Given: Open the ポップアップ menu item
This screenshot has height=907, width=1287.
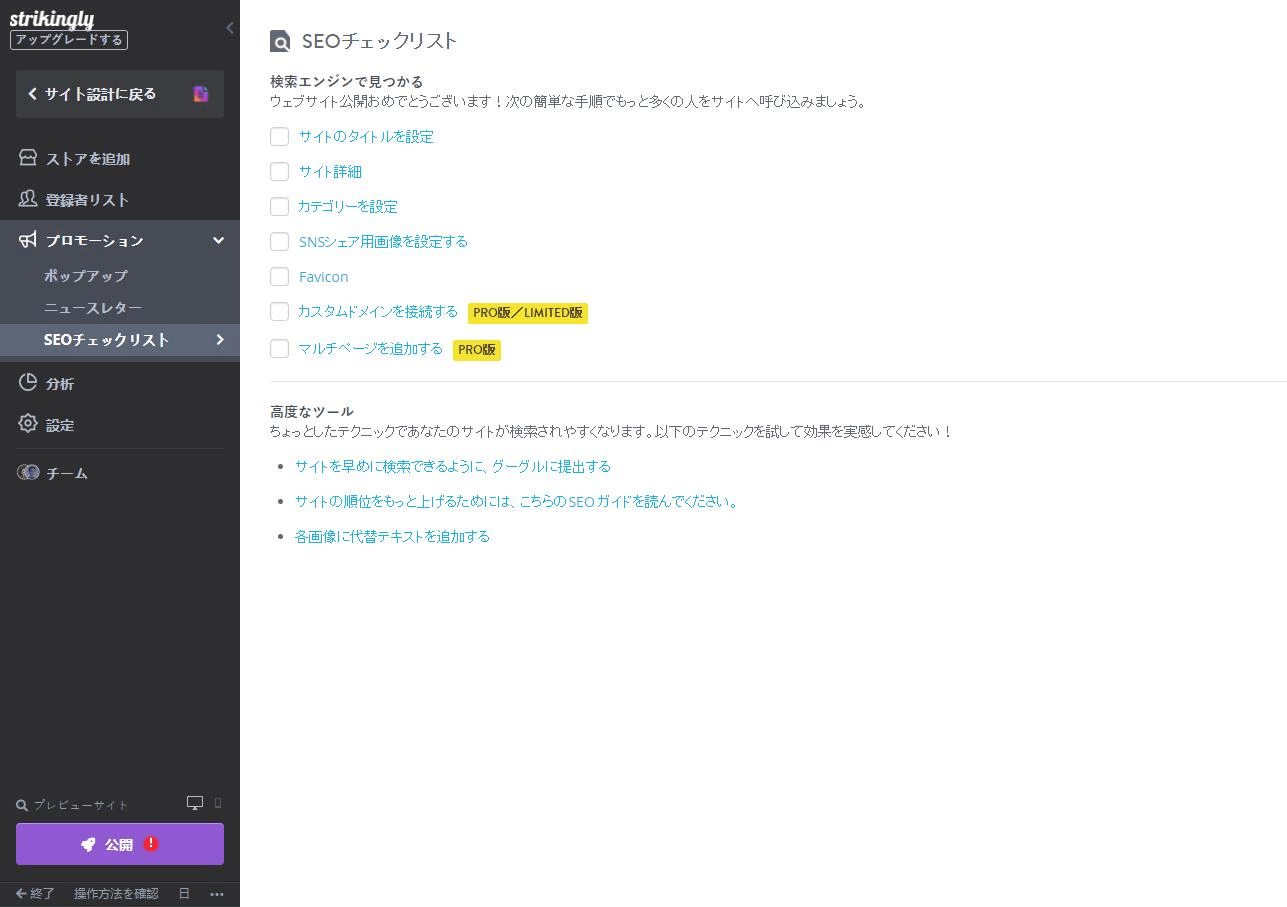Looking at the screenshot, I should click(86, 275).
